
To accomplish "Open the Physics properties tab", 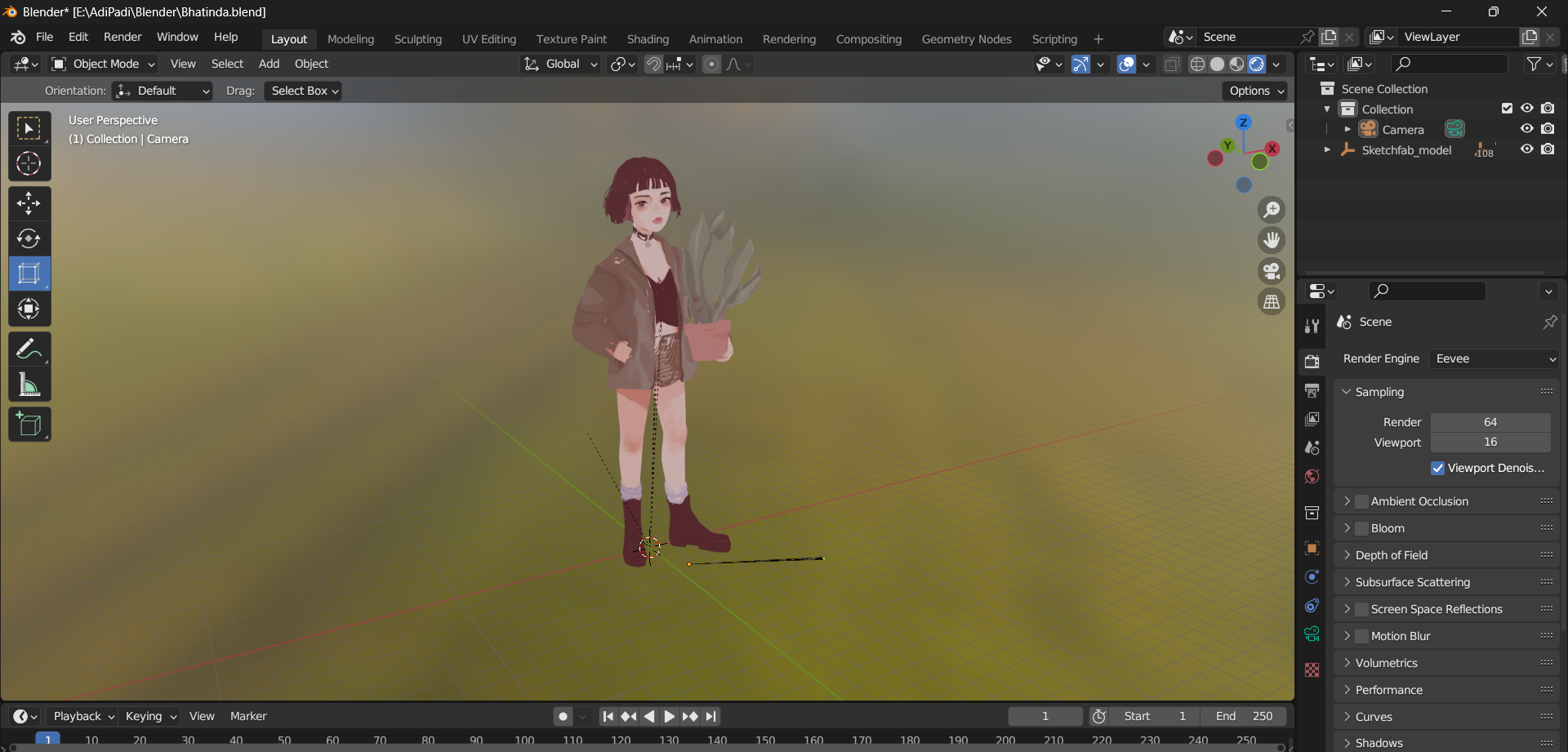I will (x=1312, y=577).
